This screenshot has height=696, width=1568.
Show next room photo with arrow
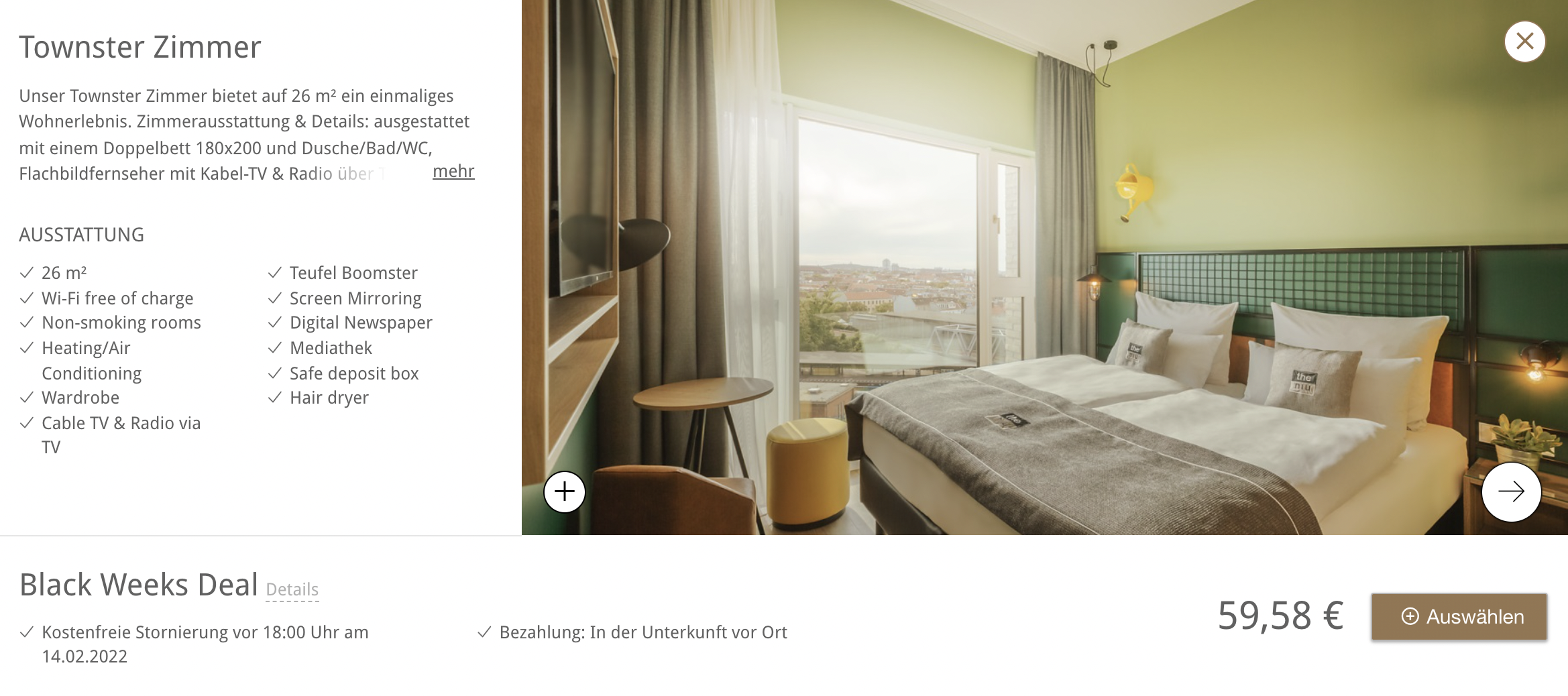1511,491
